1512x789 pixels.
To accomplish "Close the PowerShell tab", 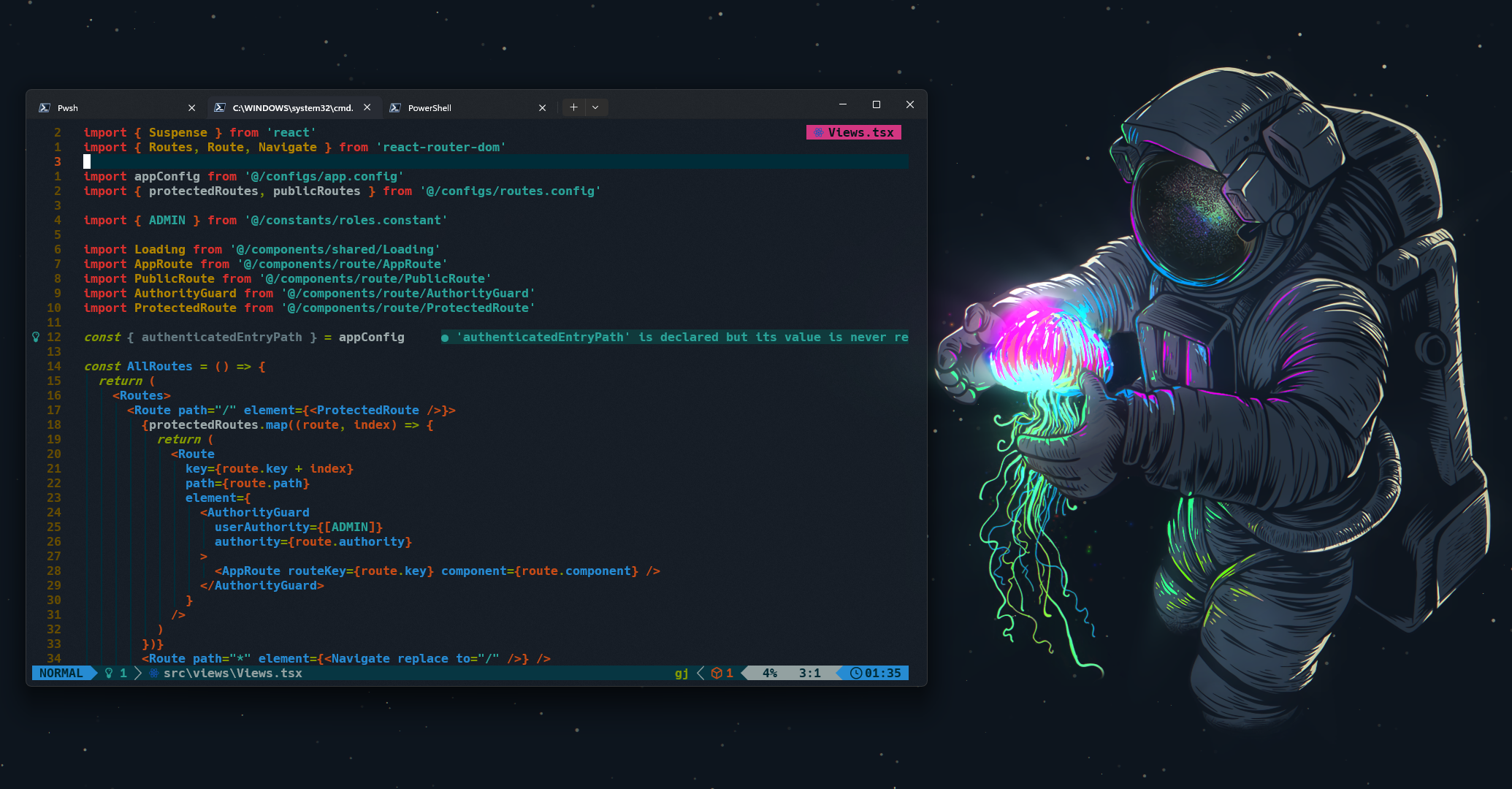I will pos(542,107).
